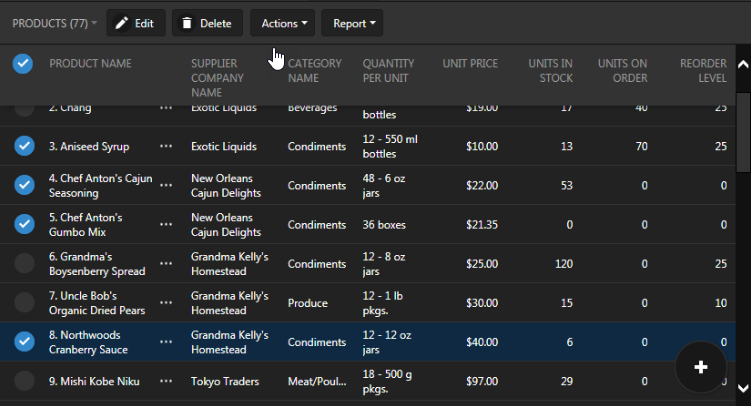
Task: Open ellipsis menu for Grandma's Boysenberry Spread
Action: pyautogui.click(x=166, y=264)
